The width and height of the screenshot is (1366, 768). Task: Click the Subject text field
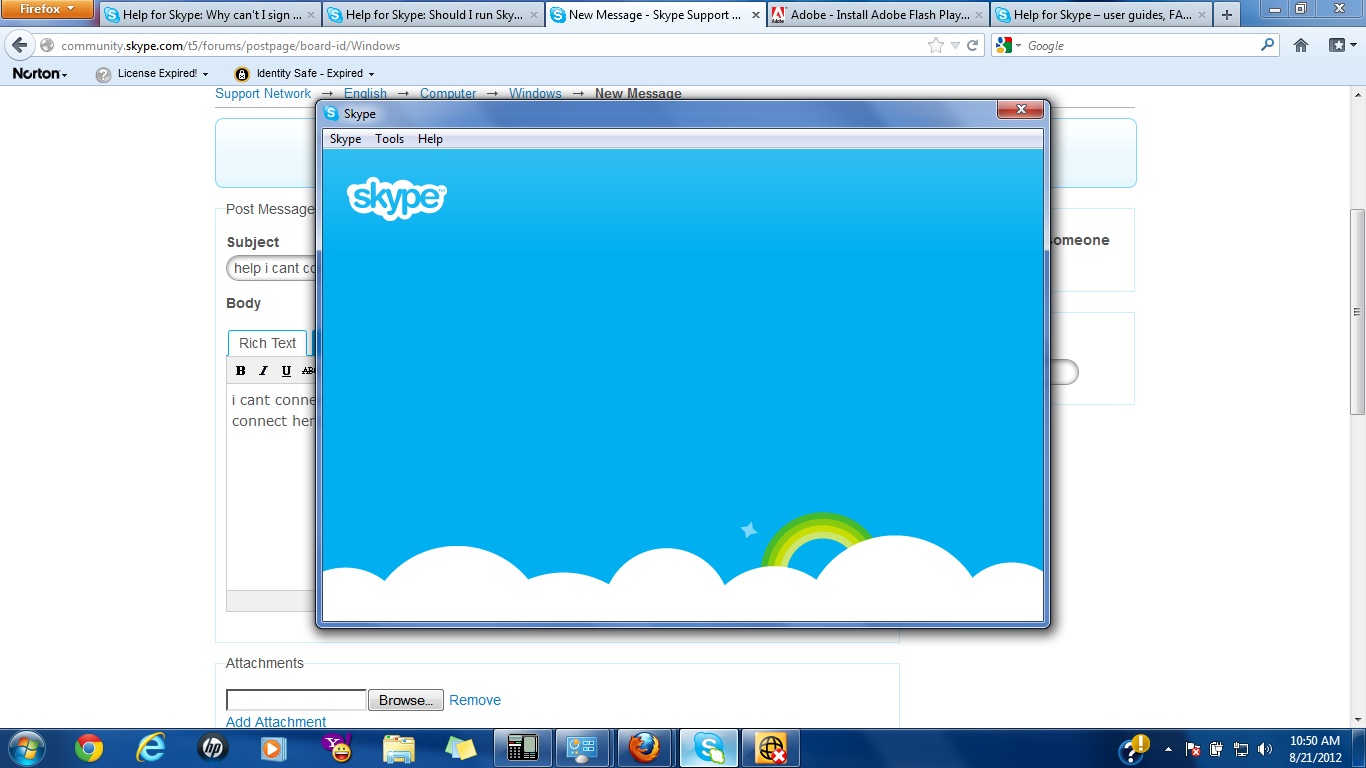tap(272, 268)
